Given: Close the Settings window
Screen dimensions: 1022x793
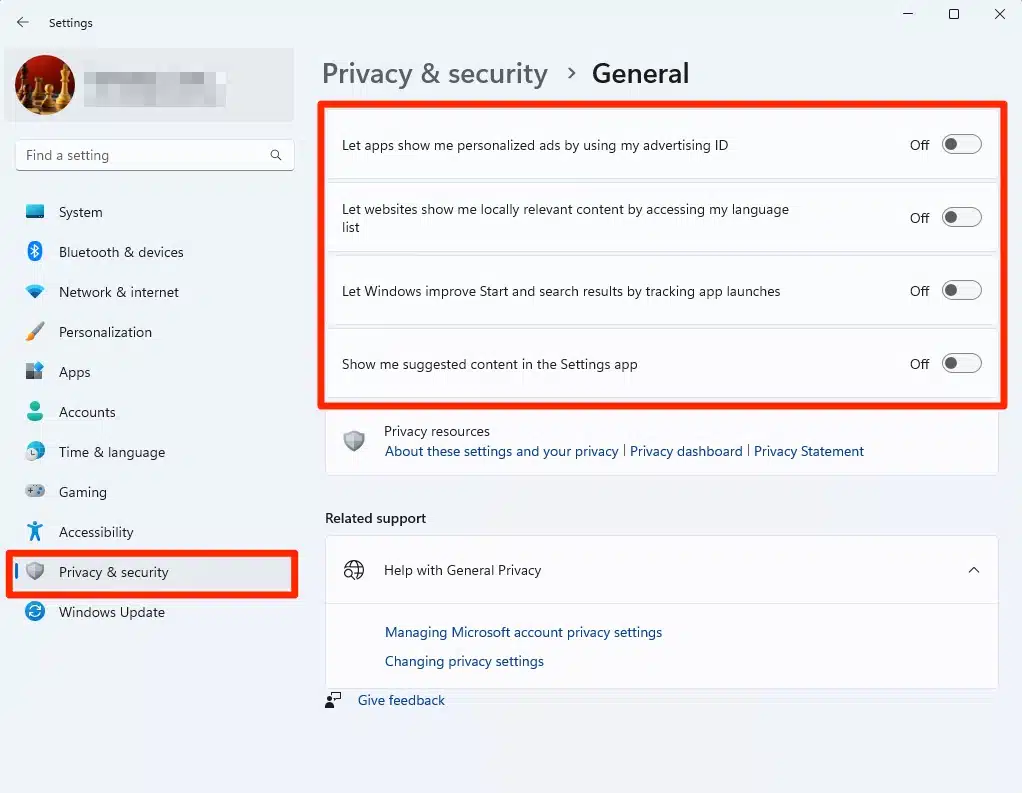Looking at the screenshot, I should pos(999,14).
